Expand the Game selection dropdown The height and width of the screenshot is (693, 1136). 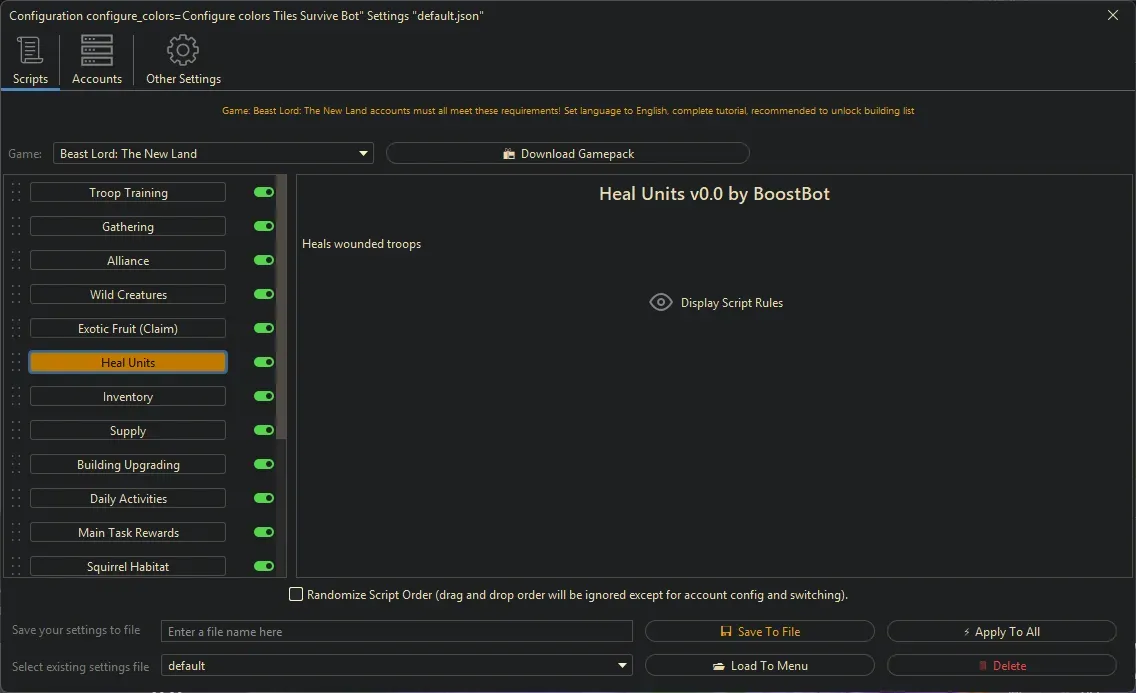click(363, 153)
